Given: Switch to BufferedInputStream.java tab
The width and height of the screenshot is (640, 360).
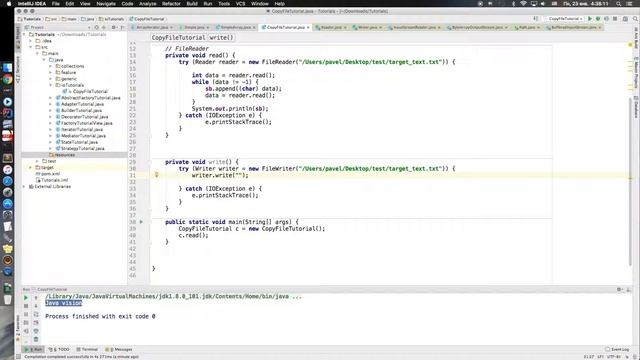Looking at the screenshot, I should click(573, 27).
